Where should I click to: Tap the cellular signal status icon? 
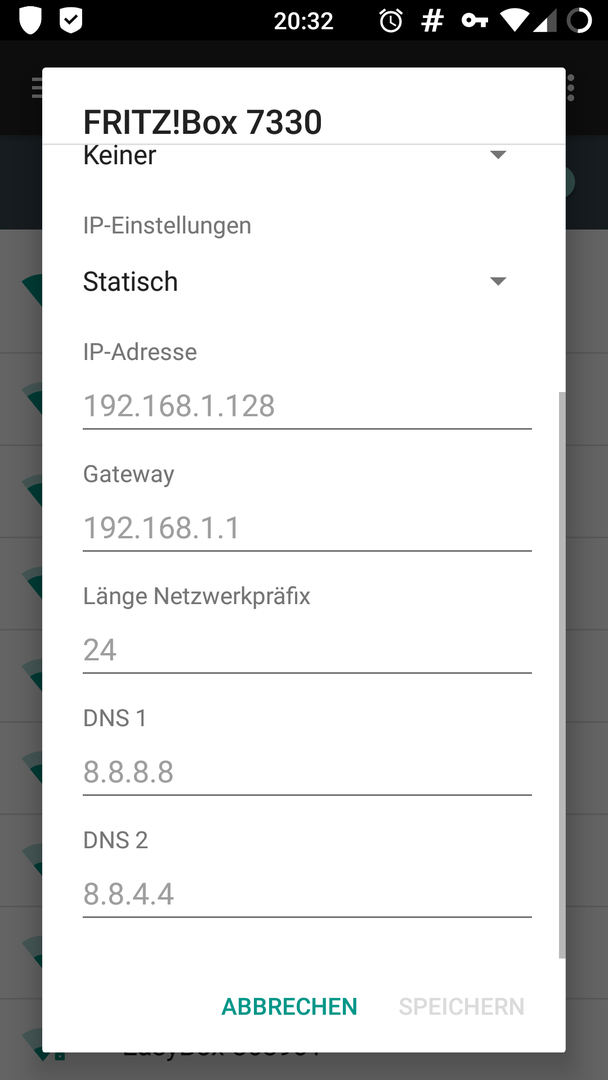(x=545, y=21)
